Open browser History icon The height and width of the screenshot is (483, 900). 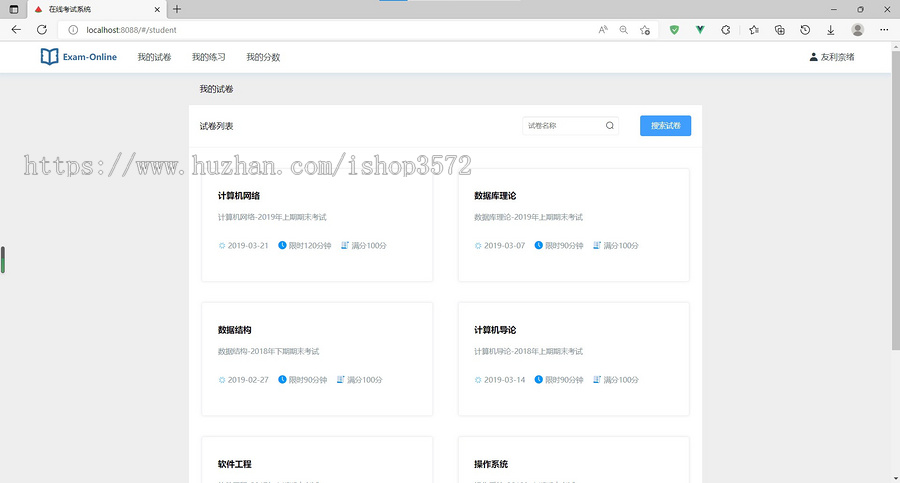(x=805, y=30)
